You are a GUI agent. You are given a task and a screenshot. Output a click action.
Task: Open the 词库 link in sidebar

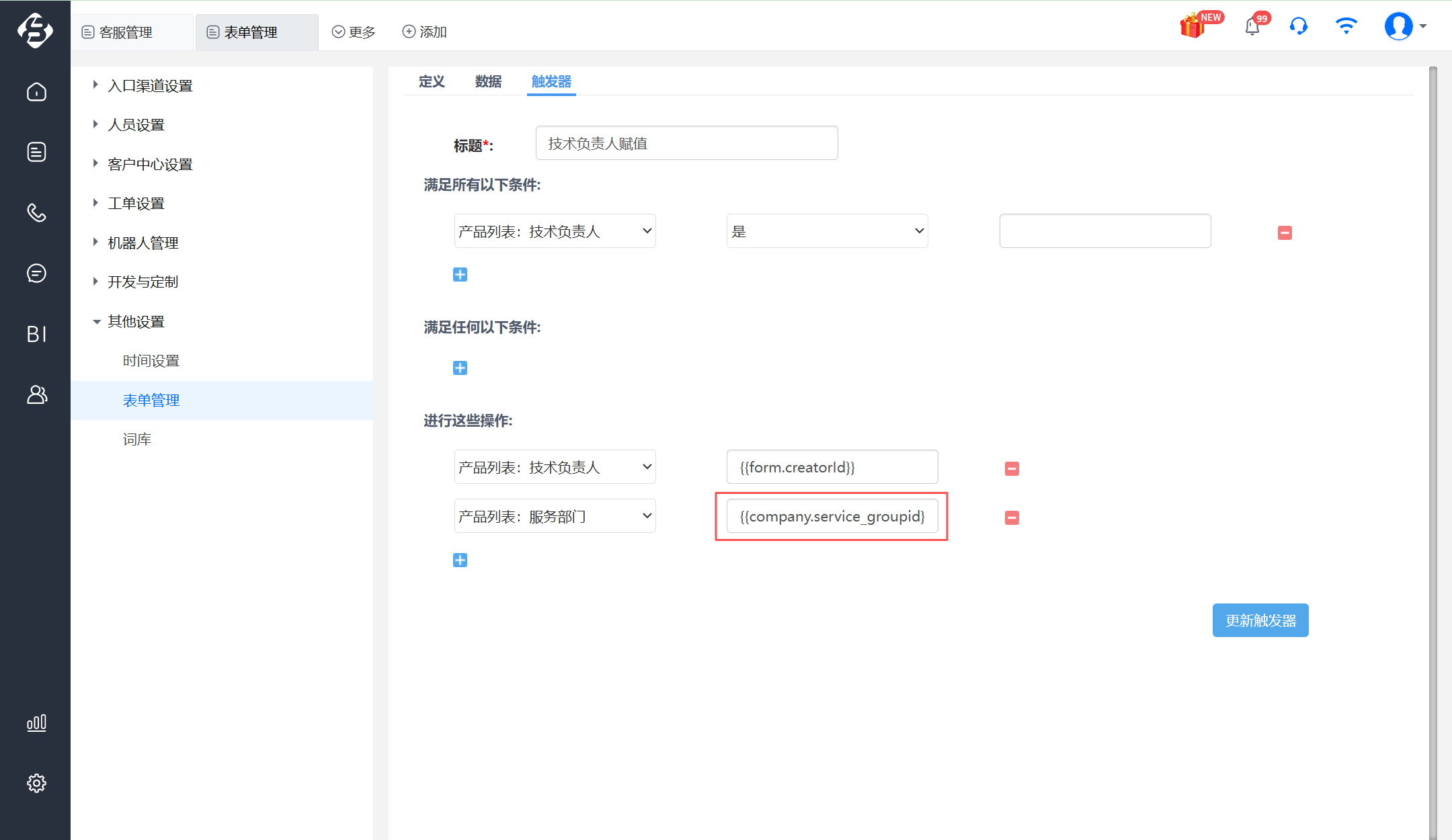pyautogui.click(x=137, y=439)
